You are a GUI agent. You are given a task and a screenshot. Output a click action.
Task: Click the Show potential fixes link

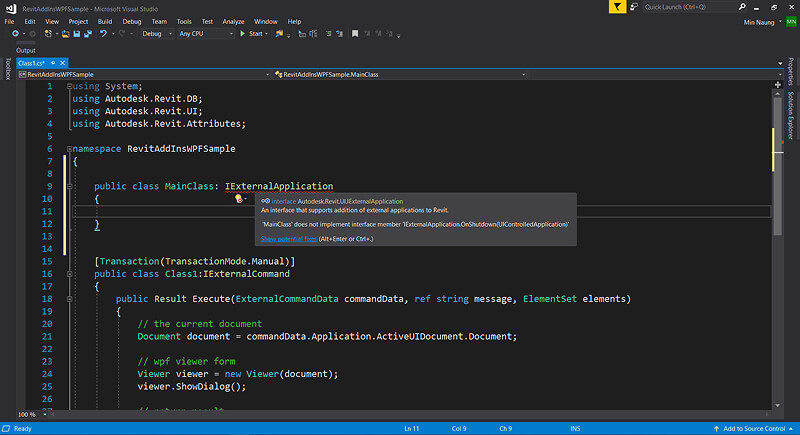click(289, 239)
